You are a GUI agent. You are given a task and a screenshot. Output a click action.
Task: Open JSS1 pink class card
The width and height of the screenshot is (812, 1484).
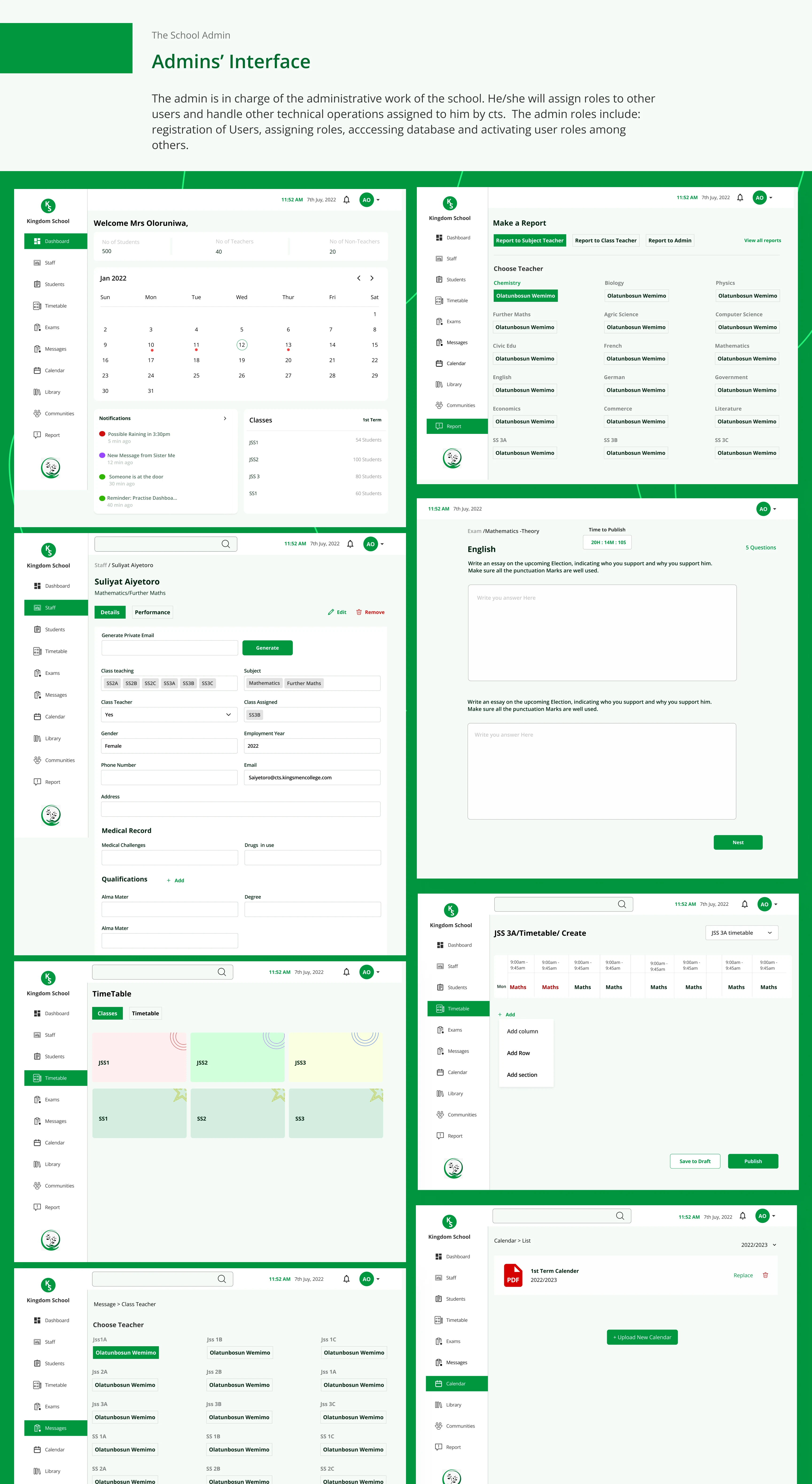click(139, 1057)
